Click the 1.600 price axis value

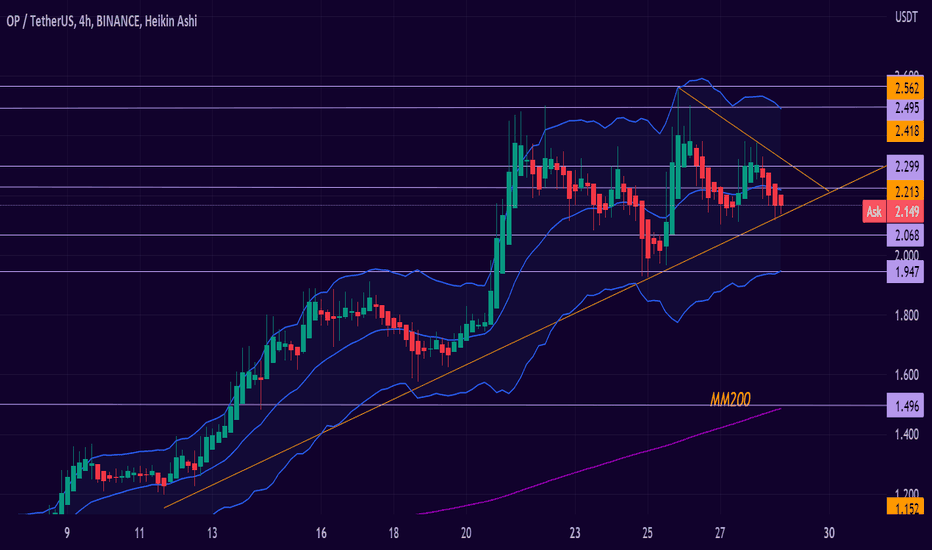906,375
